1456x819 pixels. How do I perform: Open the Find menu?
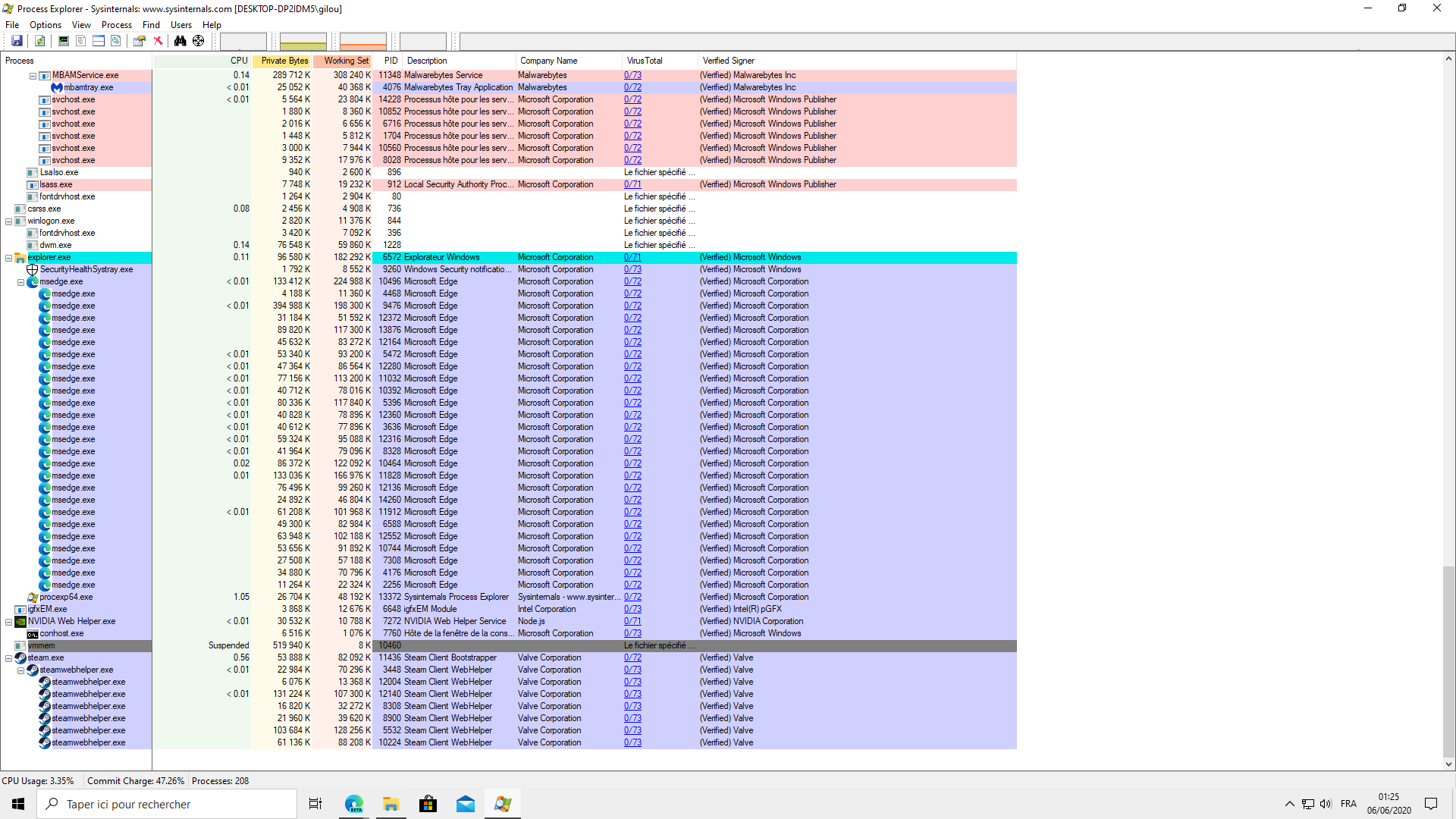[x=151, y=25]
